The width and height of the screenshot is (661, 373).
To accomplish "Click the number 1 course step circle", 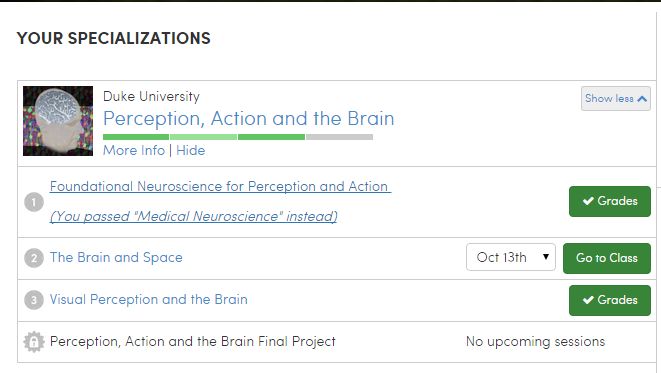I will (x=34, y=202).
